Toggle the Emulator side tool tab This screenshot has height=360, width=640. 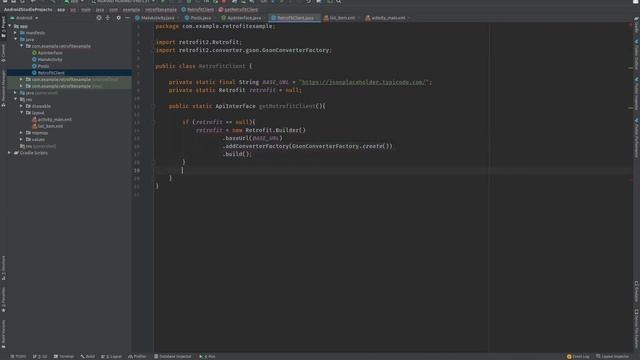coord(636,291)
